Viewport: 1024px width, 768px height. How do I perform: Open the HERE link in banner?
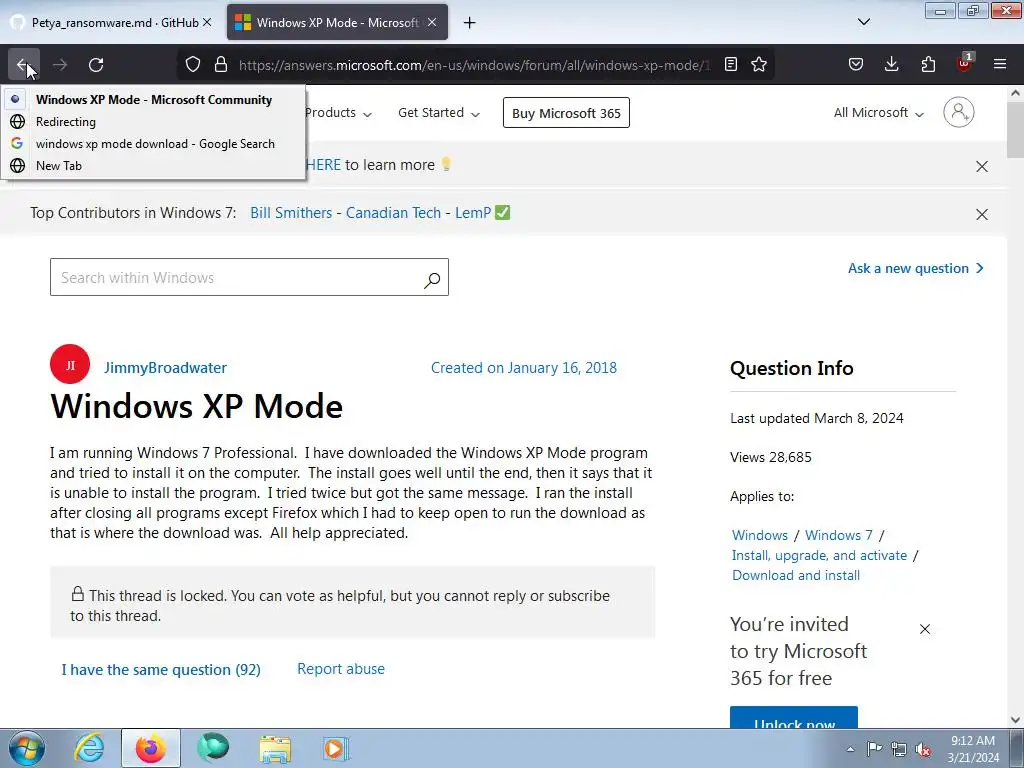click(x=323, y=165)
